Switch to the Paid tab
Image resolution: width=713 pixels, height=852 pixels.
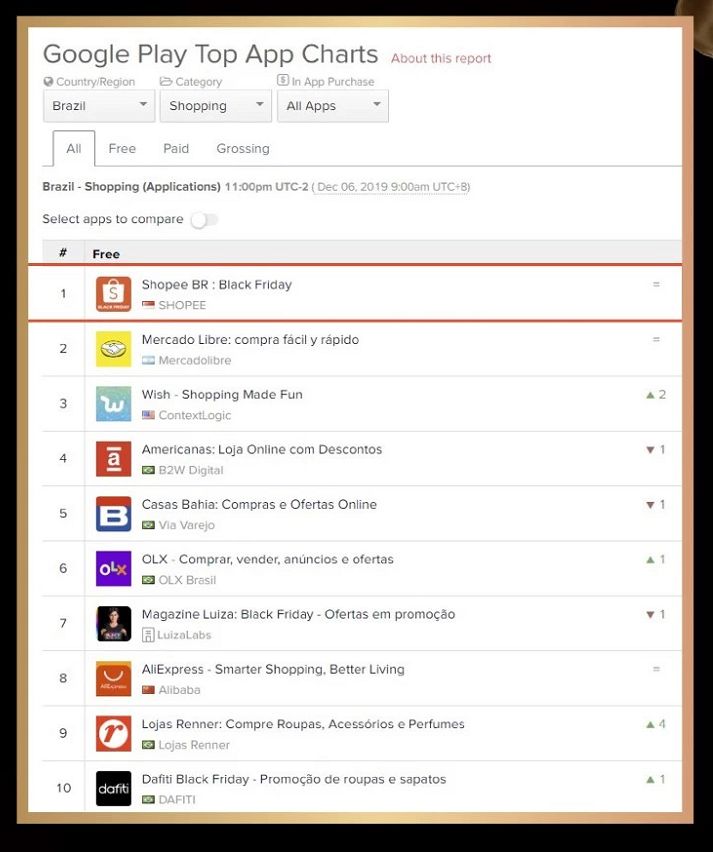tap(176, 148)
